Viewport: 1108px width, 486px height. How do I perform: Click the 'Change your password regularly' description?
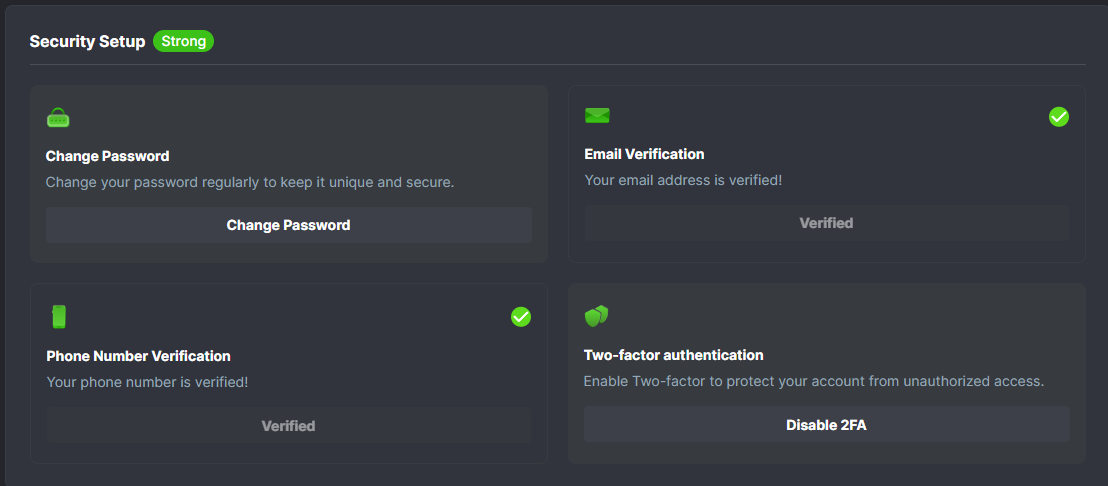249,182
